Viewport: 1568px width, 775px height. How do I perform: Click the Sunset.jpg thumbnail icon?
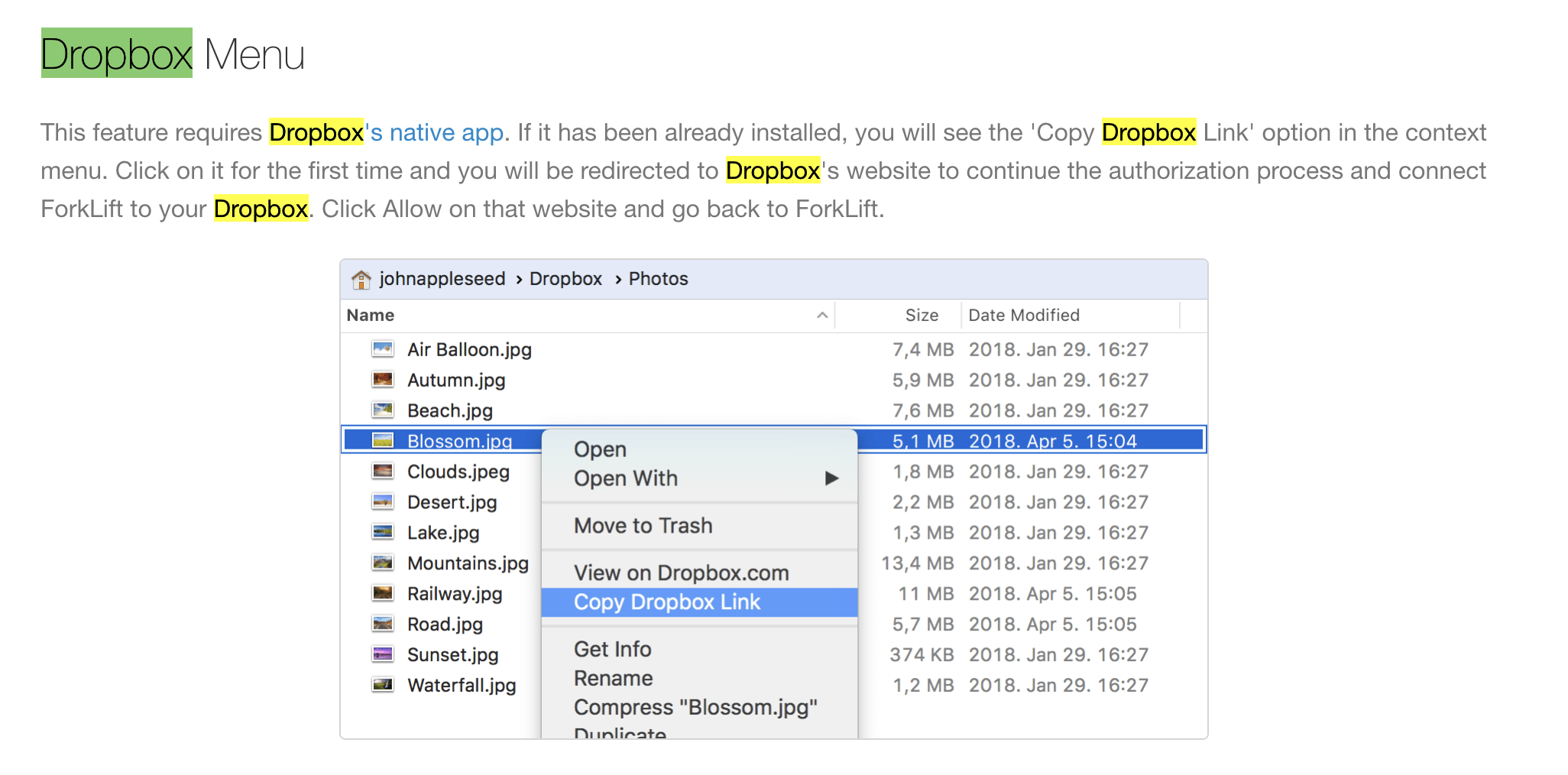[383, 655]
